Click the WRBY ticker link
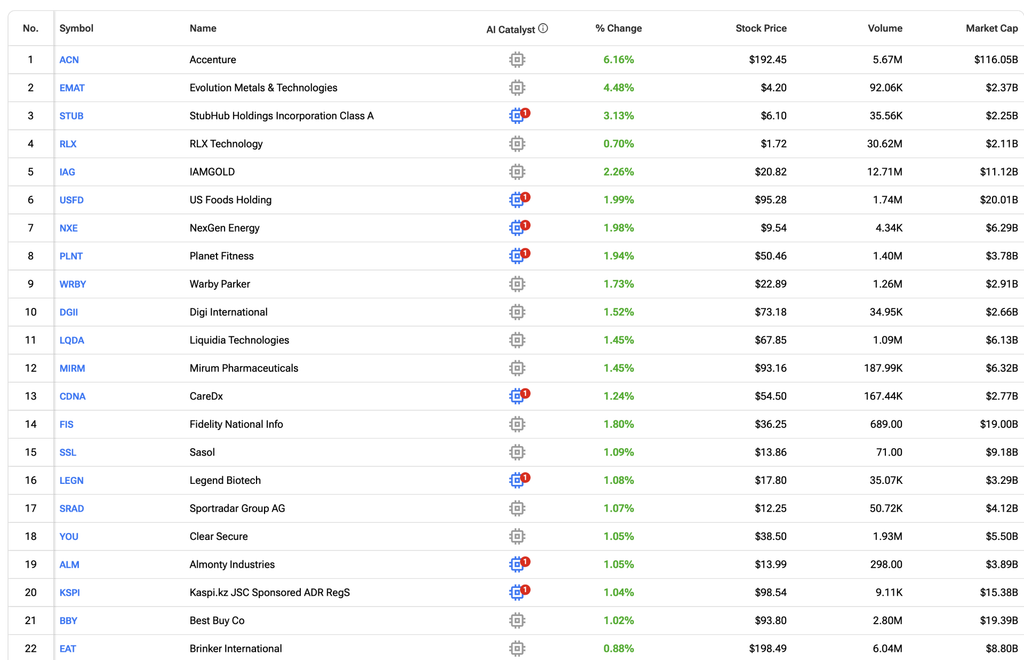This screenshot has height=660, width=1024. click(x=72, y=284)
